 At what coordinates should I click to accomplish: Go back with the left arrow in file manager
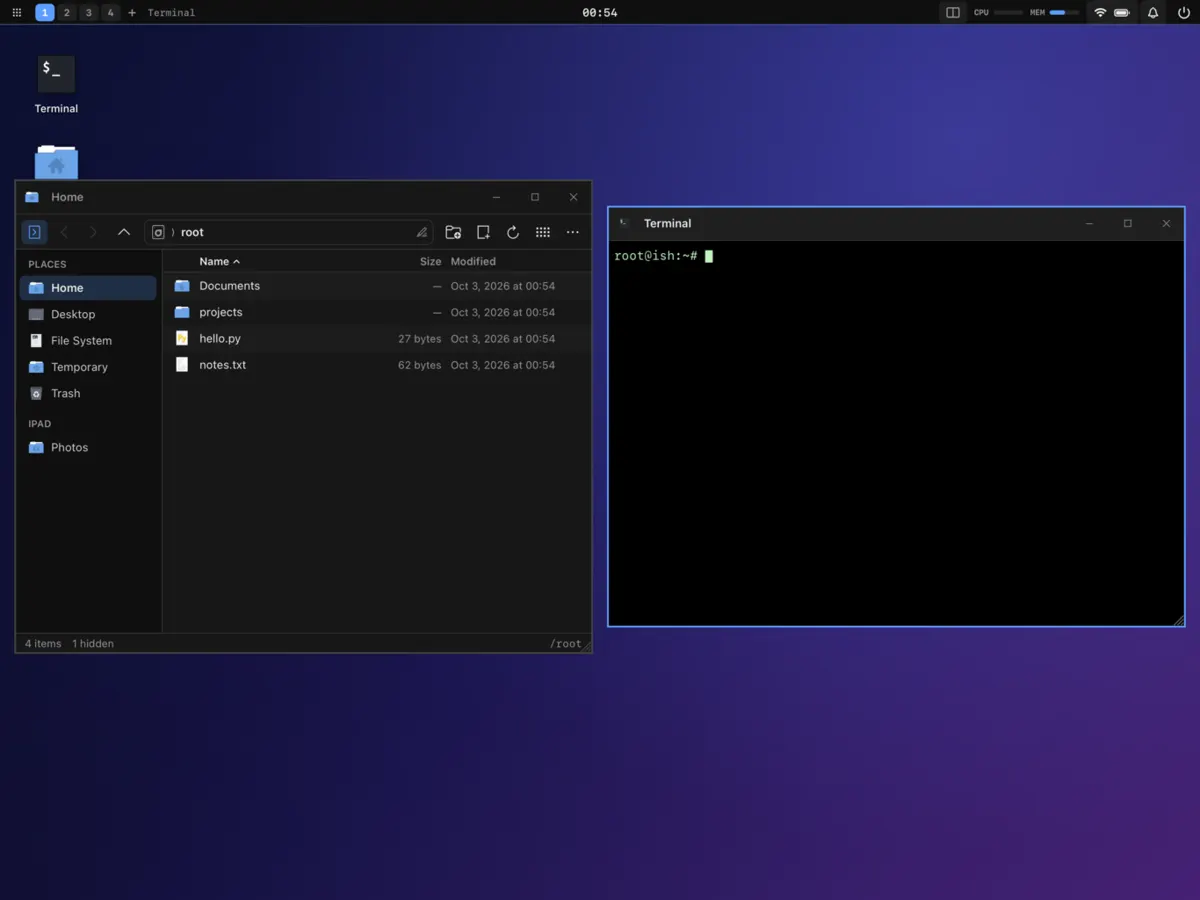coord(64,232)
